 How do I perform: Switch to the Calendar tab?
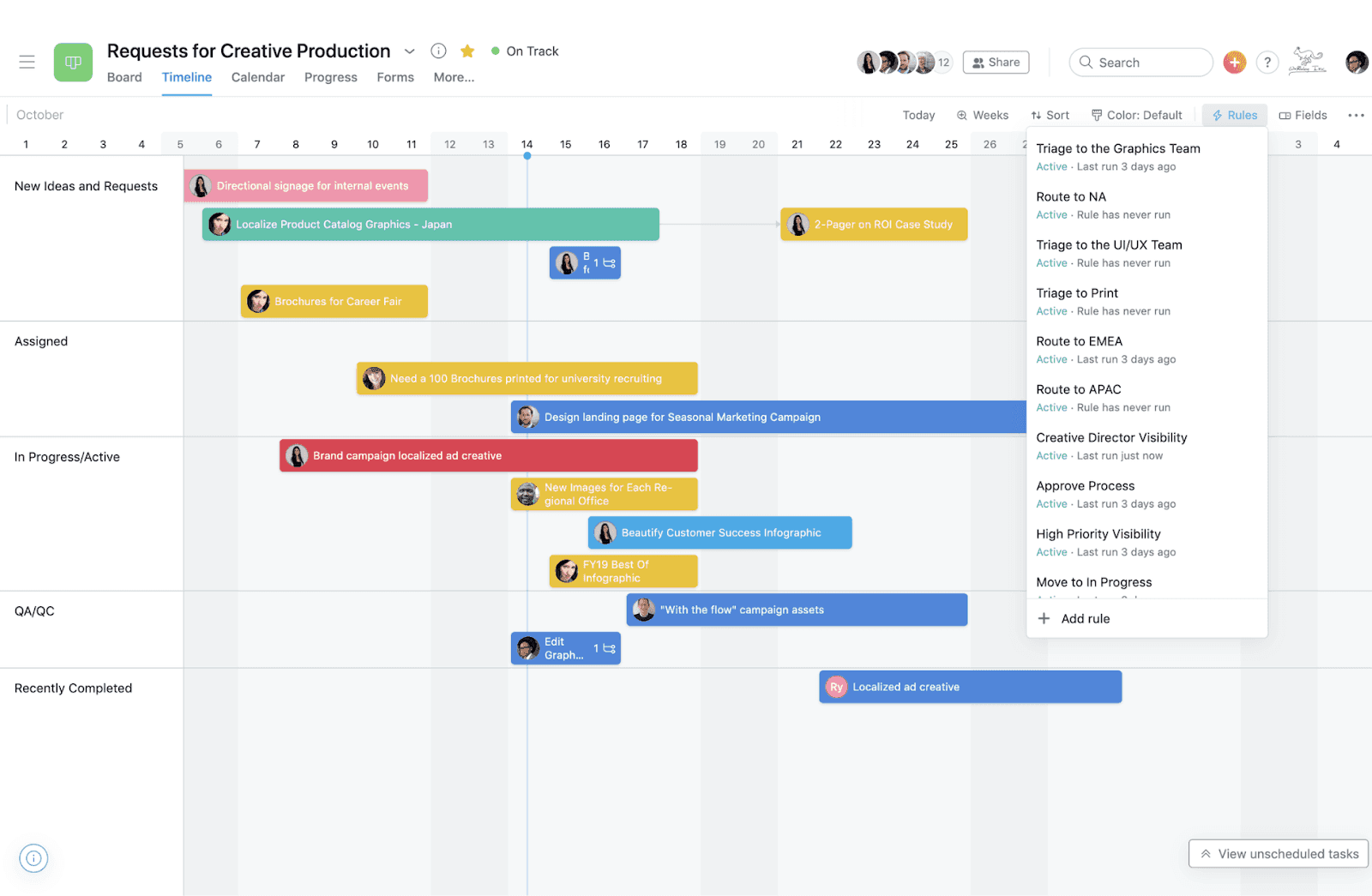click(257, 77)
